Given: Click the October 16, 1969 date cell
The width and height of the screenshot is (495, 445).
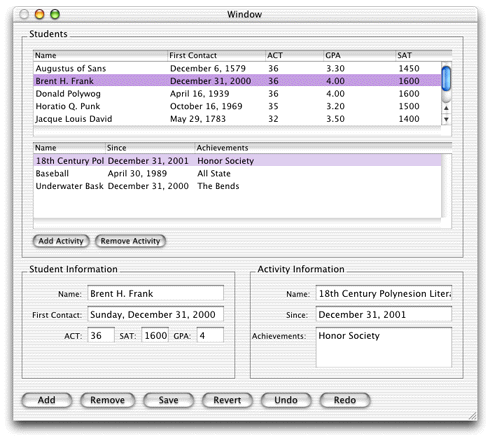Looking at the screenshot, I should pyautogui.click(x=206, y=106).
